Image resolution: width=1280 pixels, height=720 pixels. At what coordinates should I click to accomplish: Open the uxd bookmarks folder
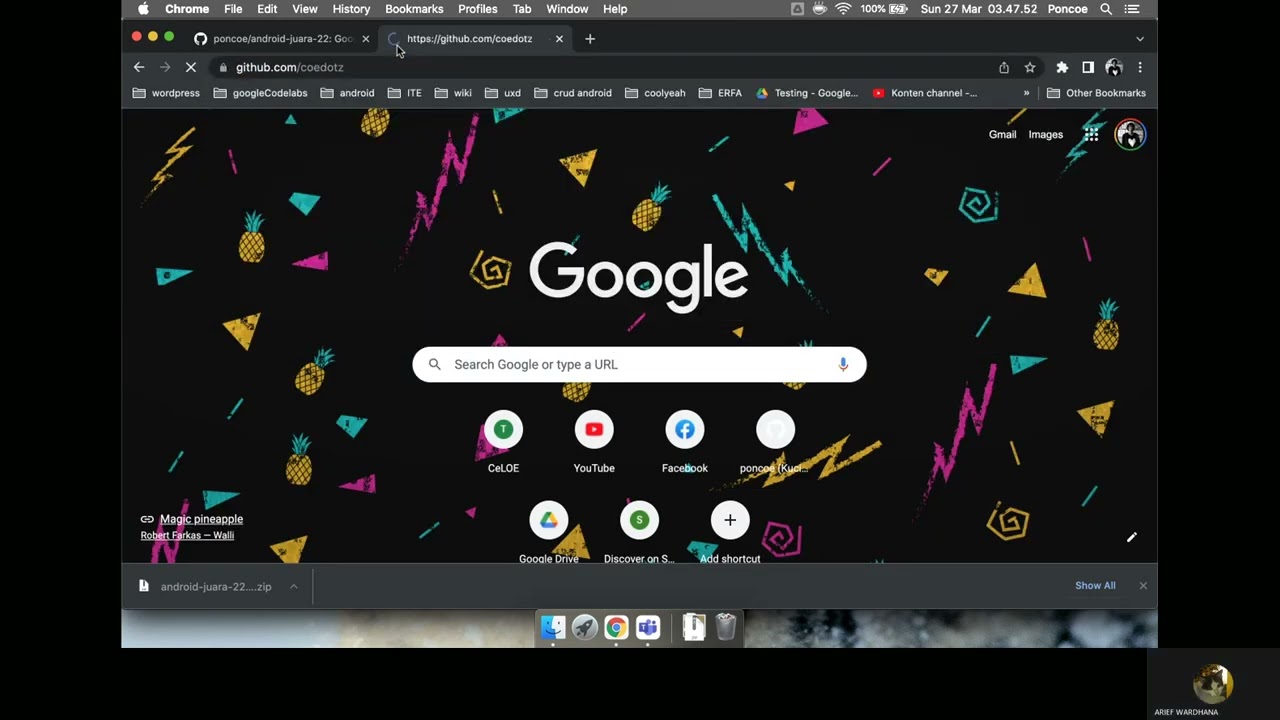tap(503, 93)
